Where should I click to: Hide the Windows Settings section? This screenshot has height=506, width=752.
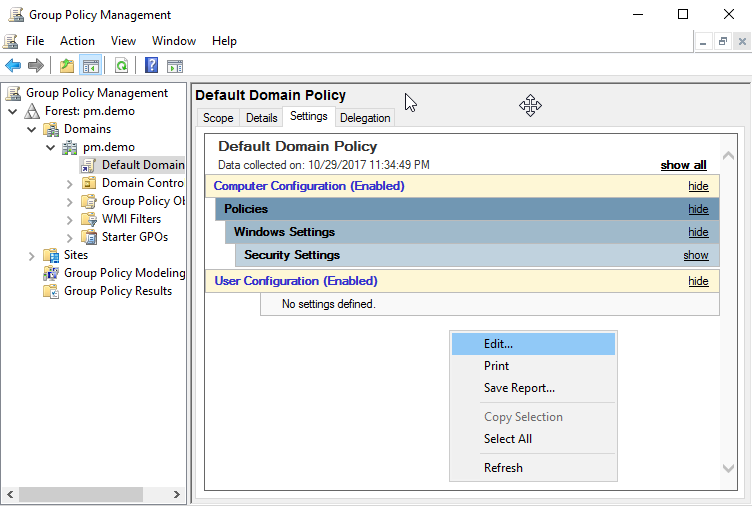698,232
